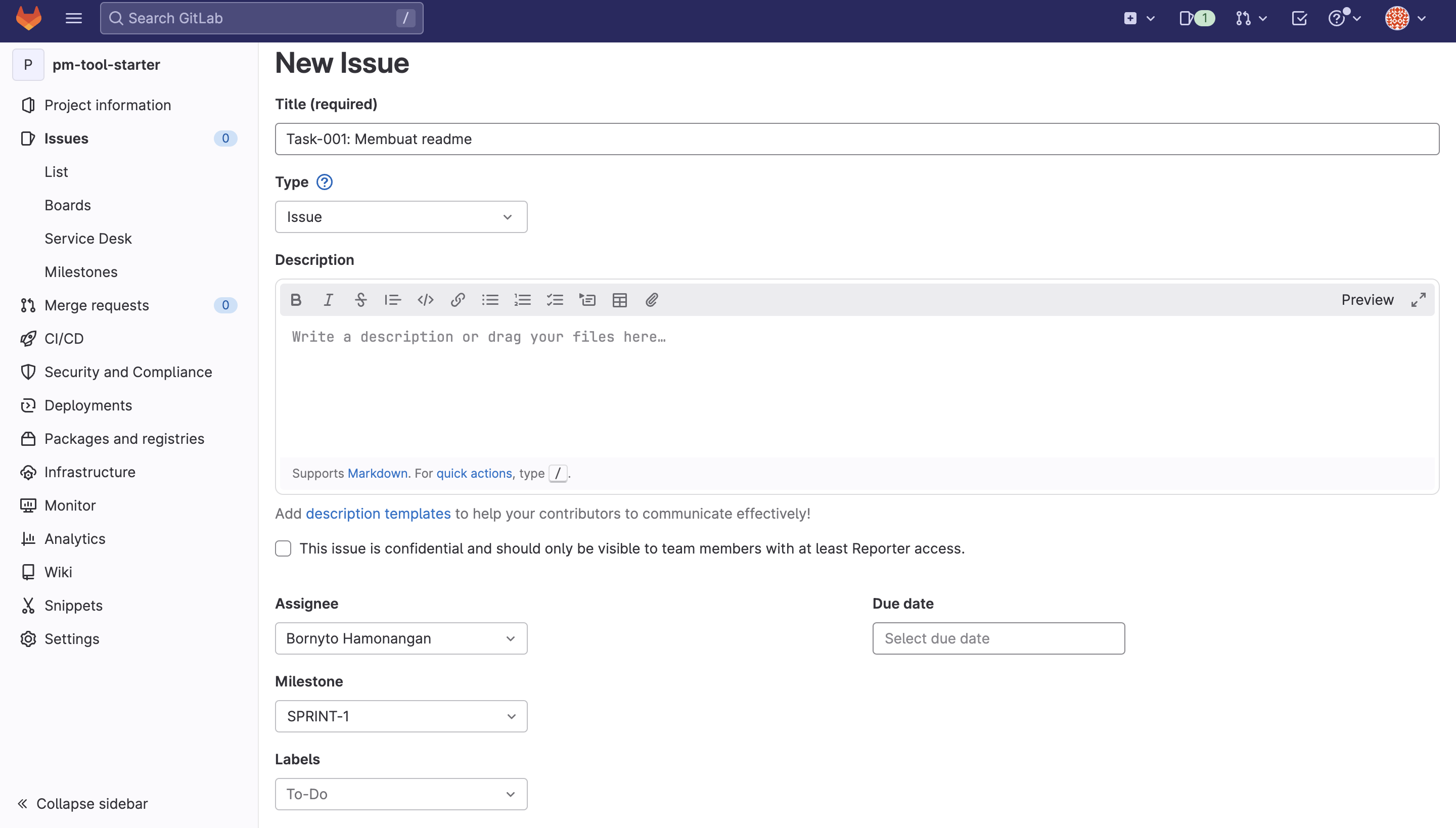Enter full screen editor mode

tap(1419, 300)
